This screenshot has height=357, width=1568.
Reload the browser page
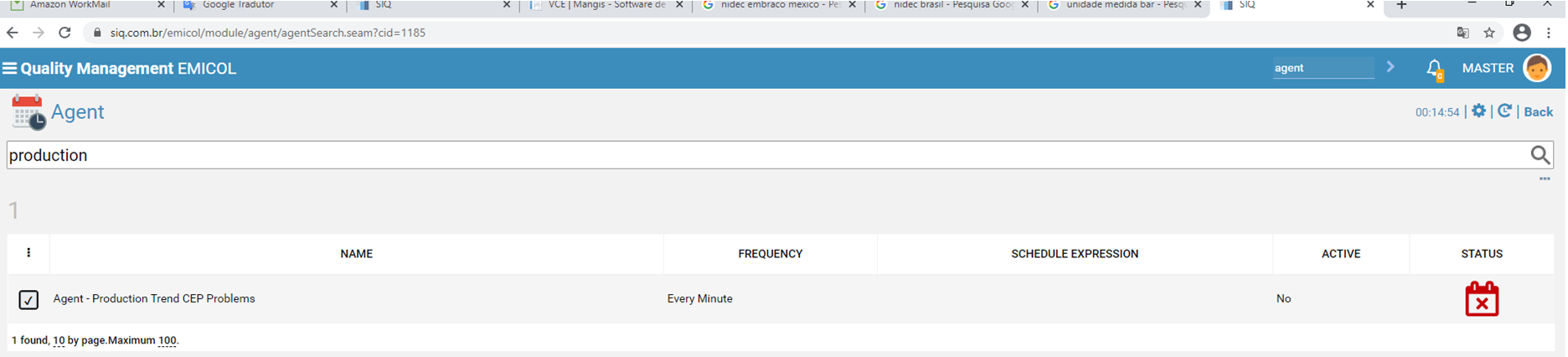pos(64,33)
